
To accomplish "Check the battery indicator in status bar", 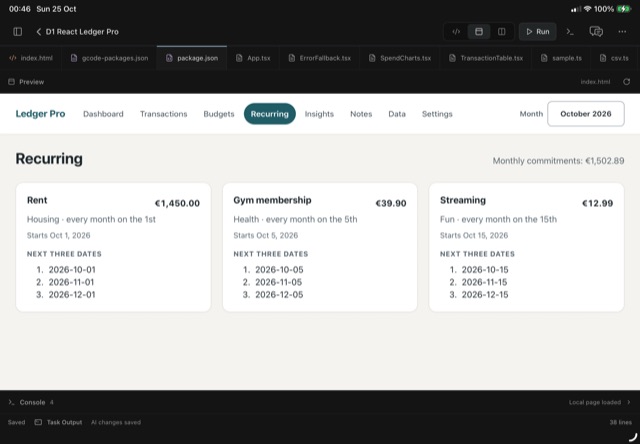I will pyautogui.click(x=624, y=9).
